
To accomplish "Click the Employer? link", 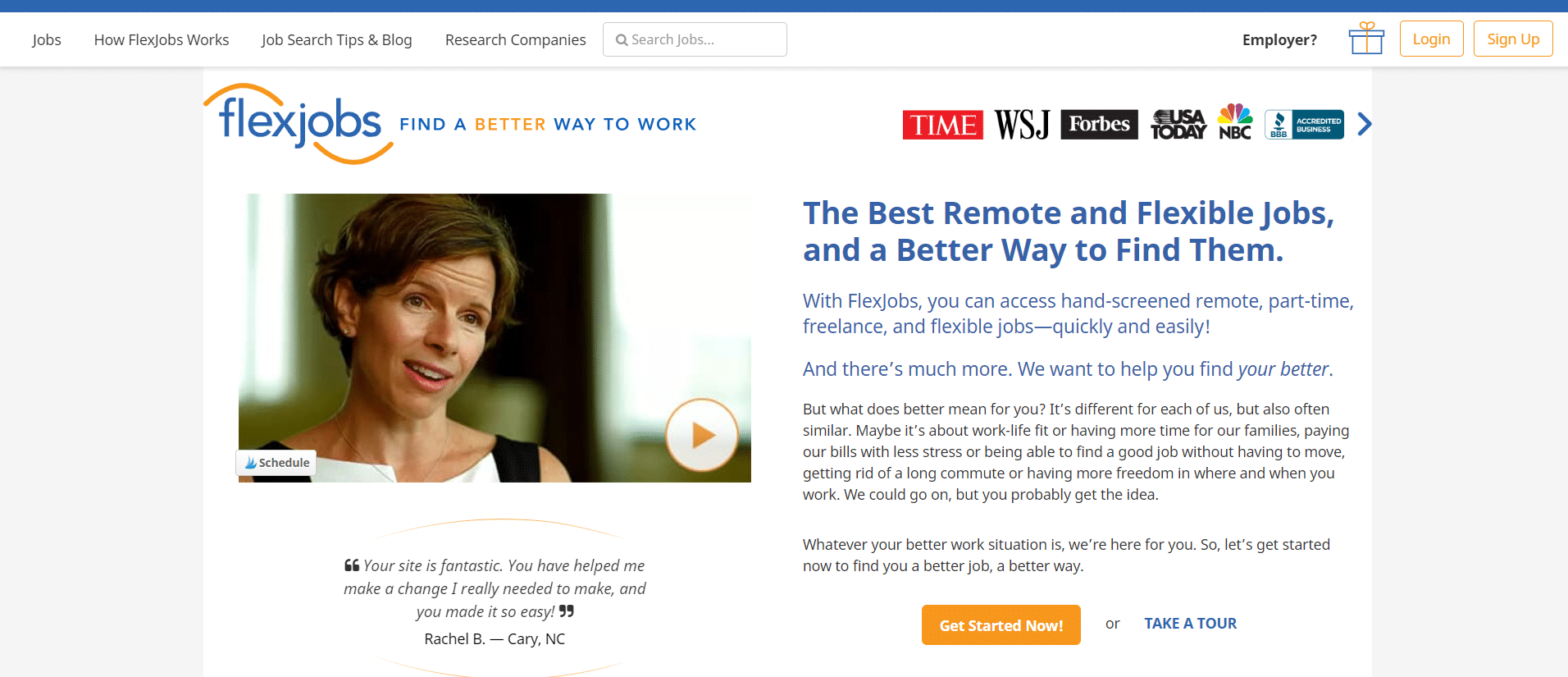I will tap(1279, 39).
